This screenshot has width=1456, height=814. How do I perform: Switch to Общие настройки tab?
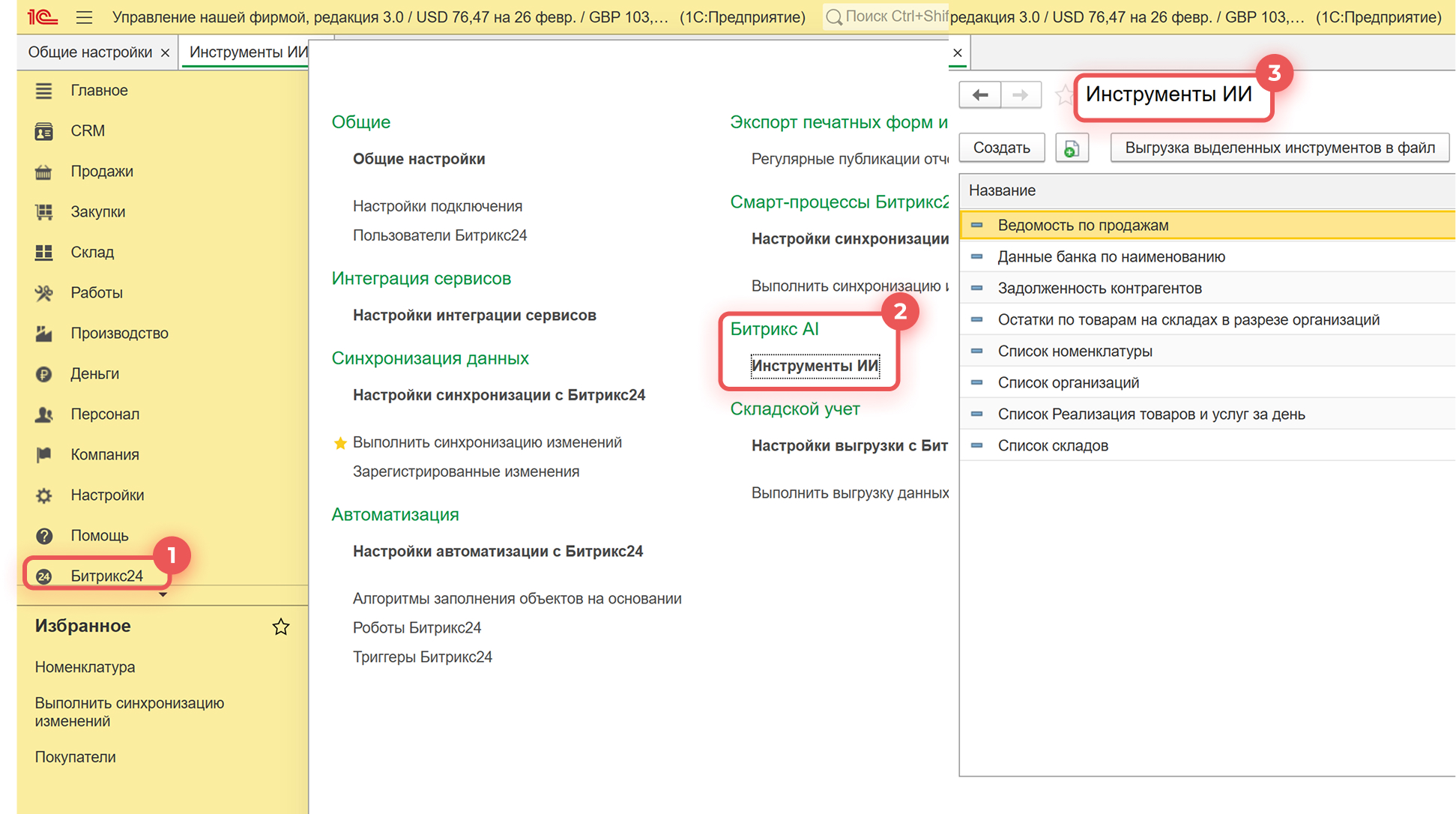coord(90,52)
